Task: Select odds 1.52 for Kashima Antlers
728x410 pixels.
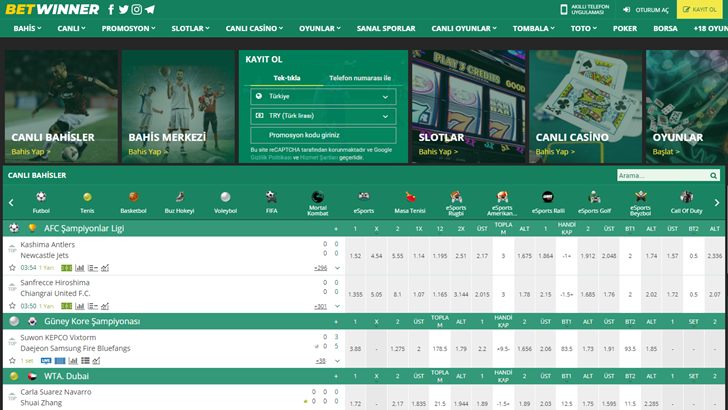Action: (x=355, y=256)
